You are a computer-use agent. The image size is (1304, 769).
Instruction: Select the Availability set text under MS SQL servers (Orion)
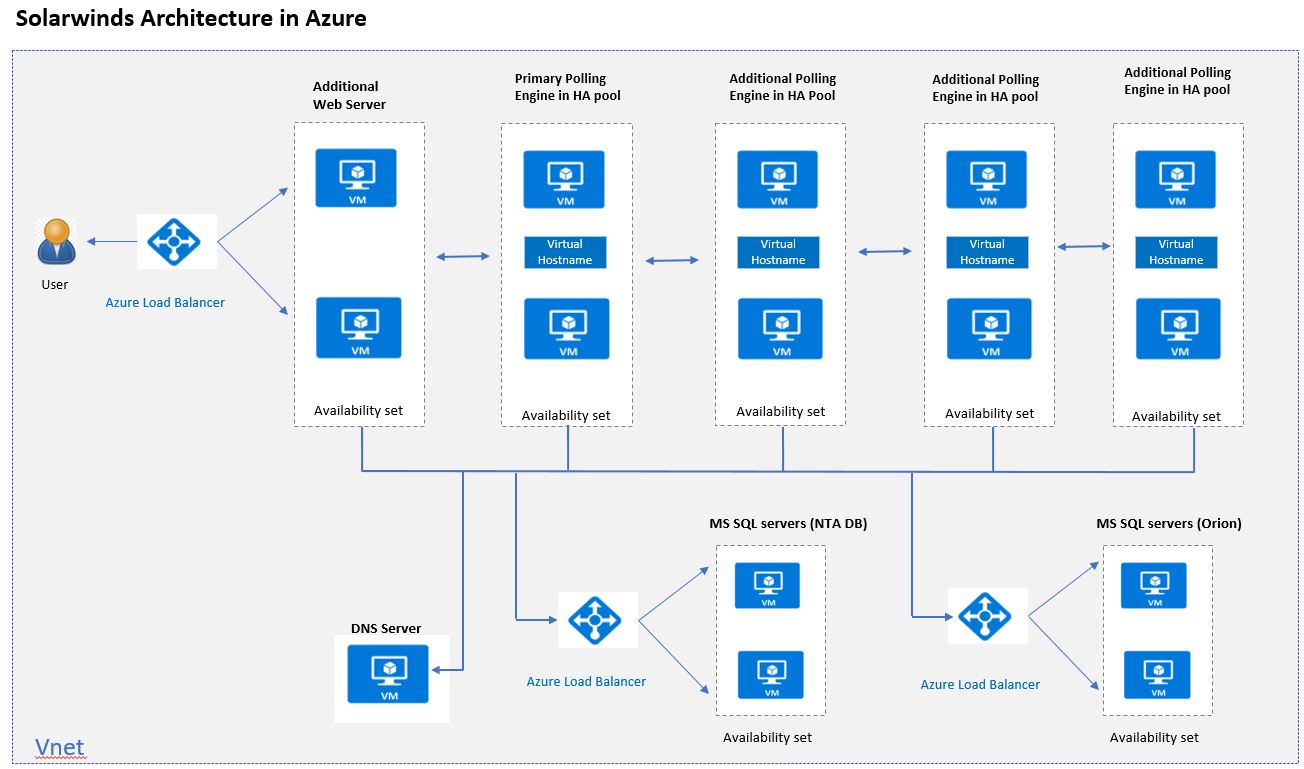(x=1154, y=737)
